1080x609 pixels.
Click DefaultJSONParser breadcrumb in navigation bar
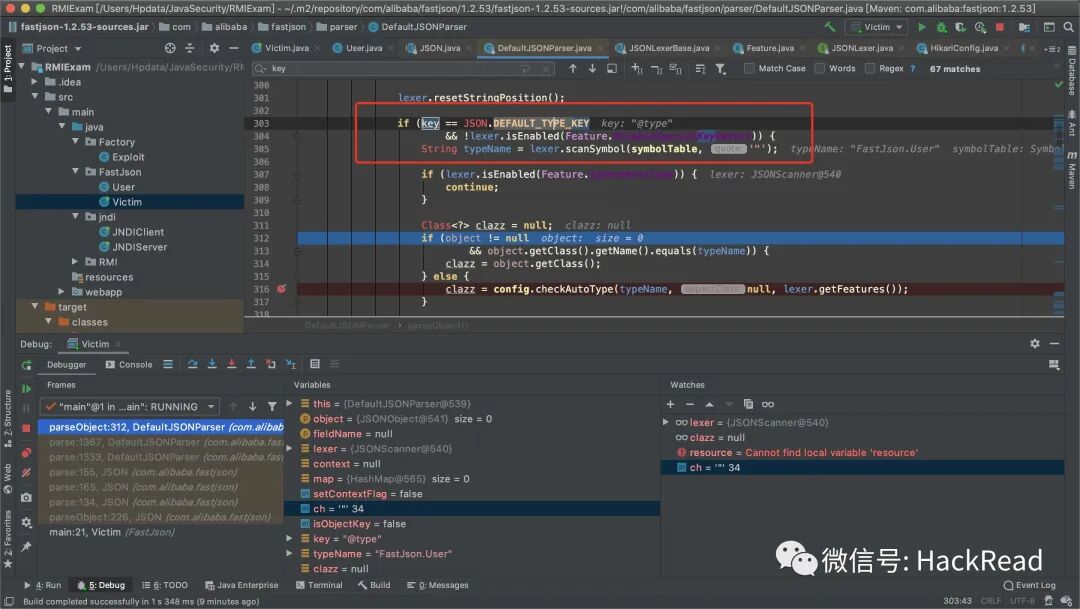tap(417, 27)
